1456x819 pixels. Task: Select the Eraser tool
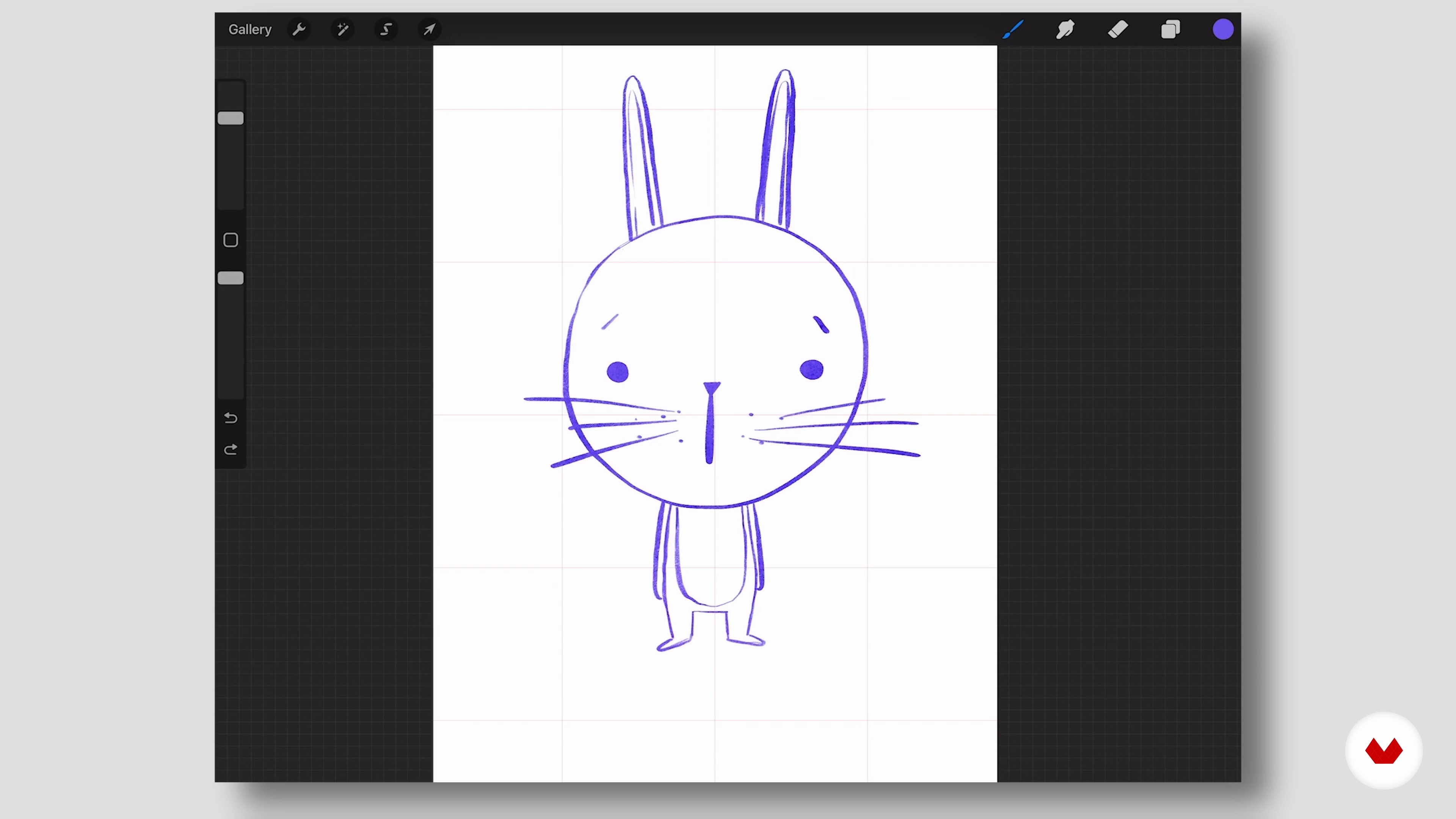tap(1118, 30)
